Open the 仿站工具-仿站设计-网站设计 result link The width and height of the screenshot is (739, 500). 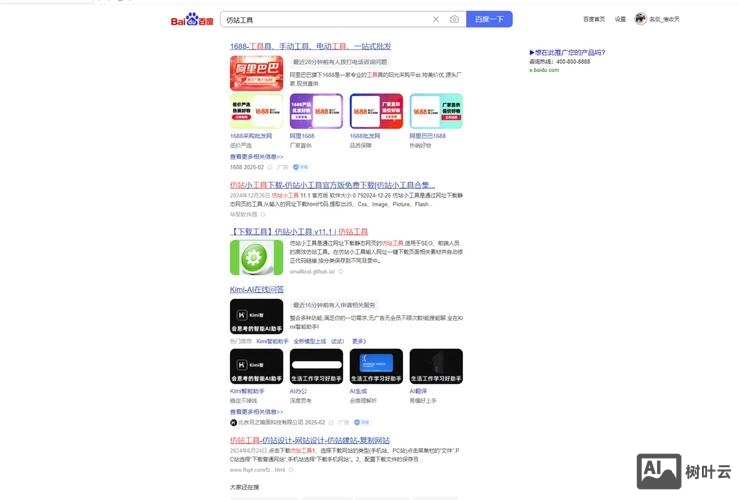coord(310,440)
